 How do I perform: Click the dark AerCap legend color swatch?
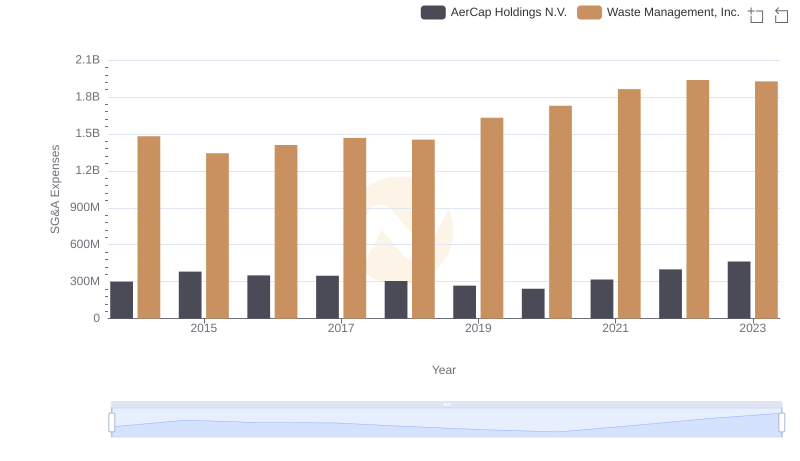pos(433,12)
